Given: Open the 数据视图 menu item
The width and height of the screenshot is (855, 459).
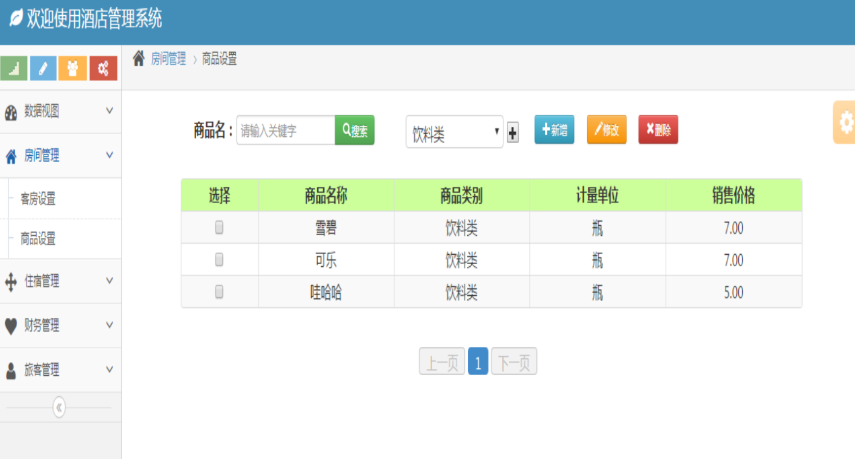Looking at the screenshot, I should [x=61, y=111].
